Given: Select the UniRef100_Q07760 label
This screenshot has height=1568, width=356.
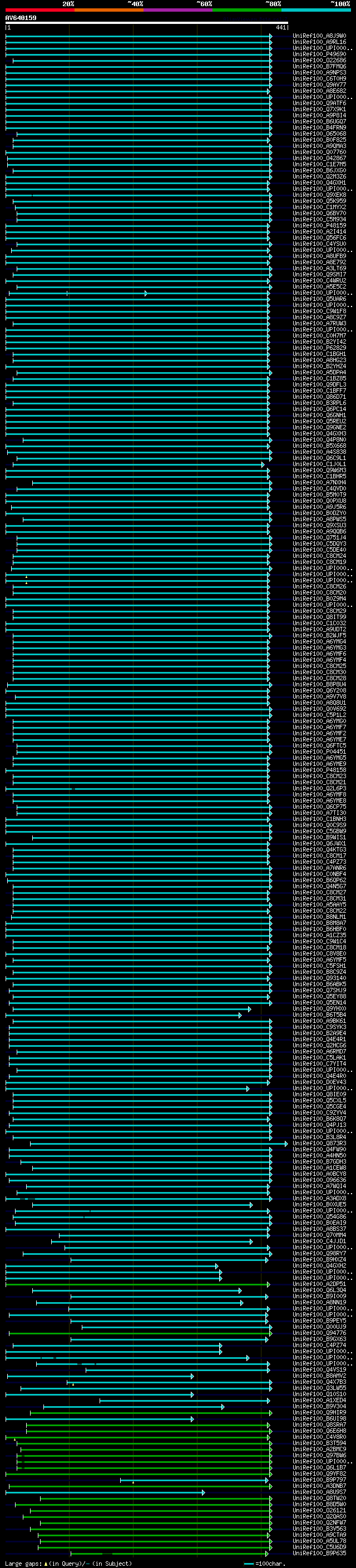Looking at the screenshot, I should click(319, 152).
